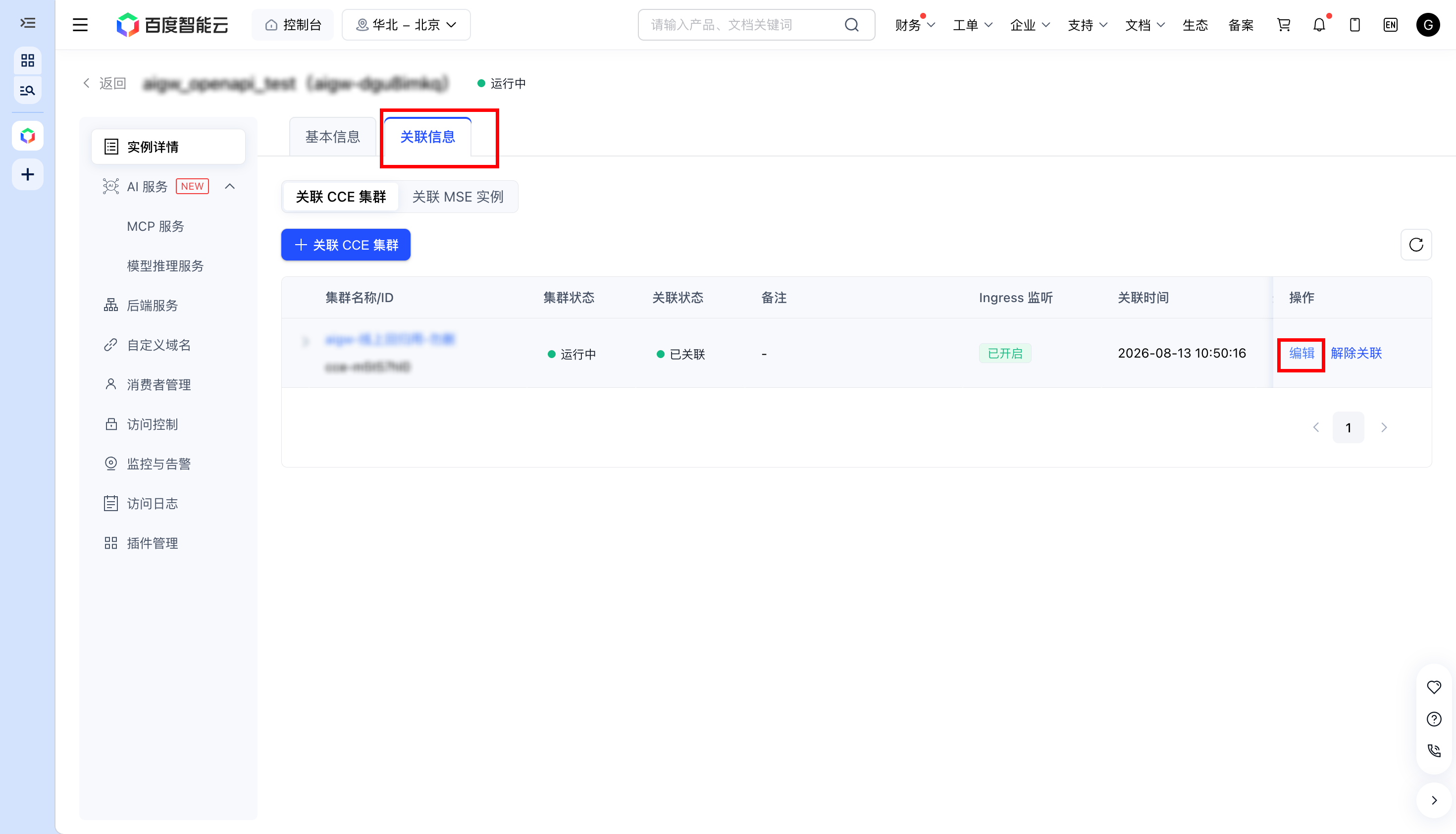Expand the cluster row details
1456x834 pixels.
[x=305, y=341]
